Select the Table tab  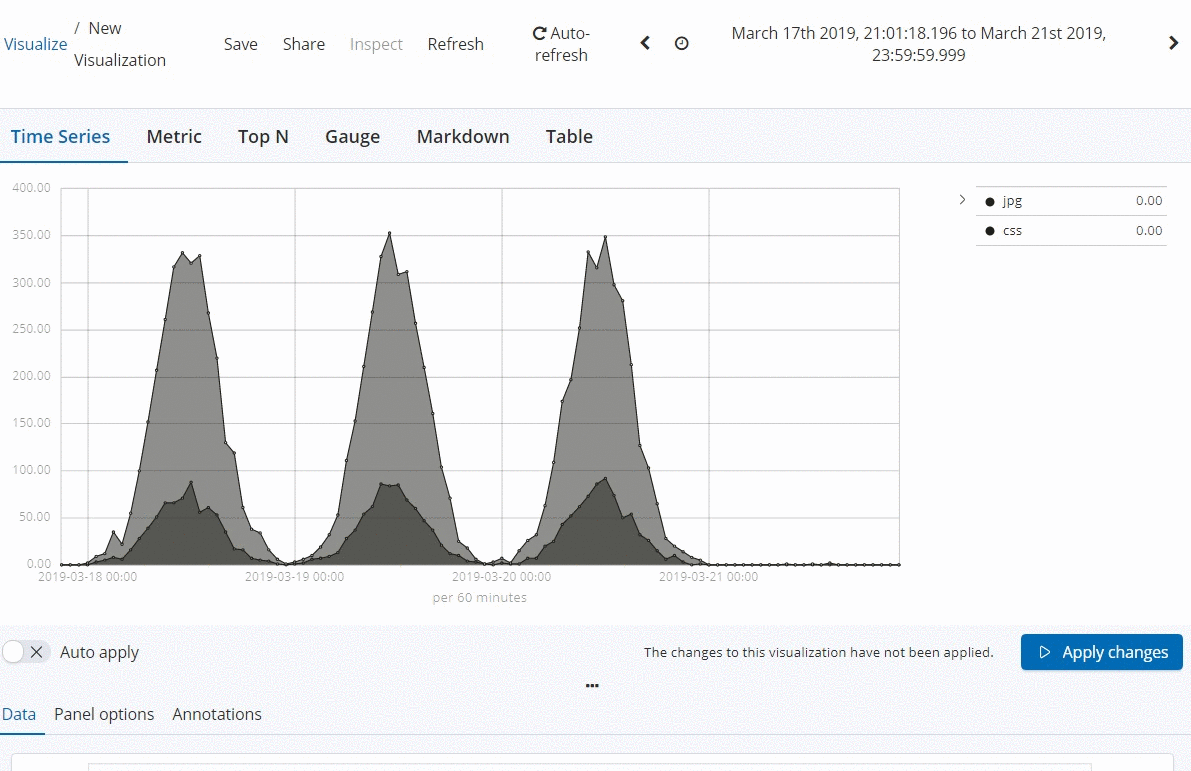(x=569, y=137)
